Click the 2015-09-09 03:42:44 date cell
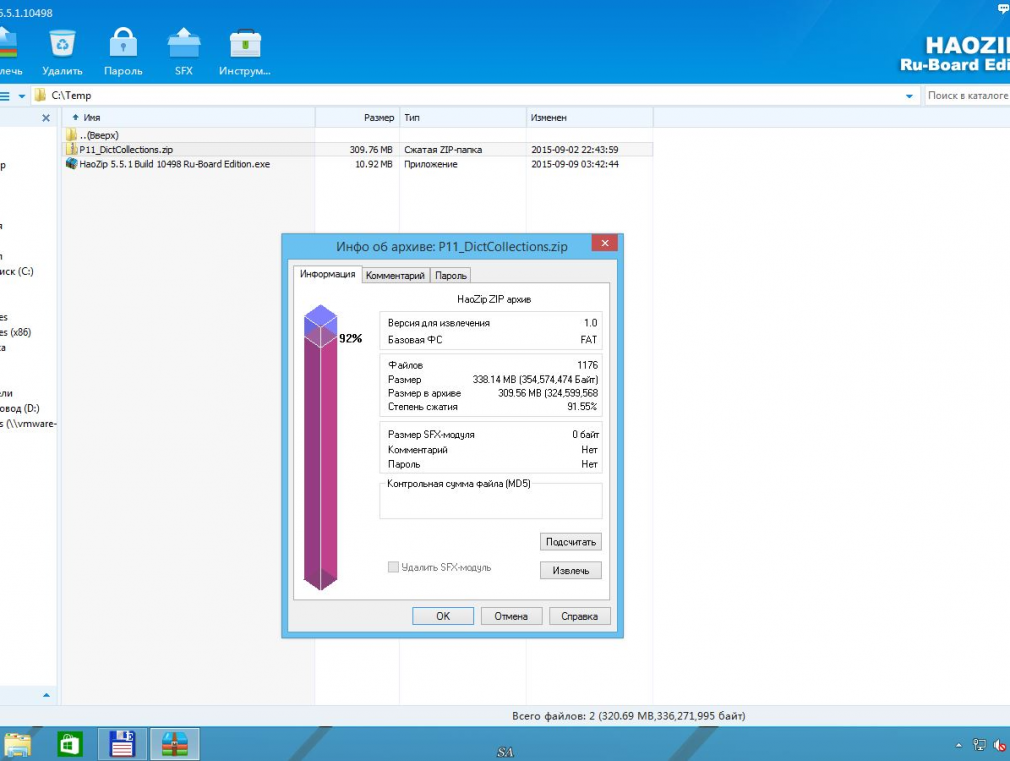 click(575, 164)
